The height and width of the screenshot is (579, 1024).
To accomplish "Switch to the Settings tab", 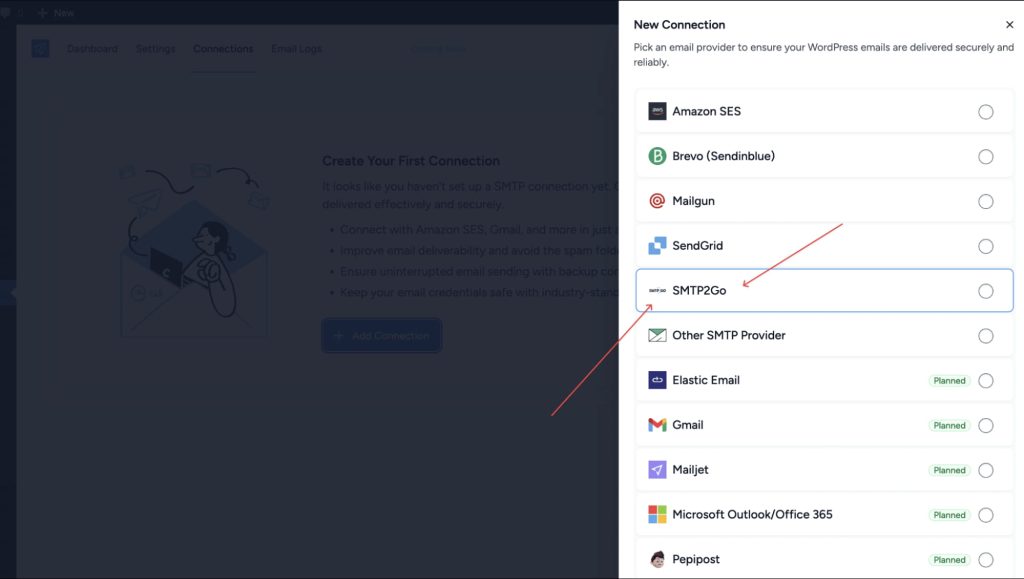I will 155,48.
